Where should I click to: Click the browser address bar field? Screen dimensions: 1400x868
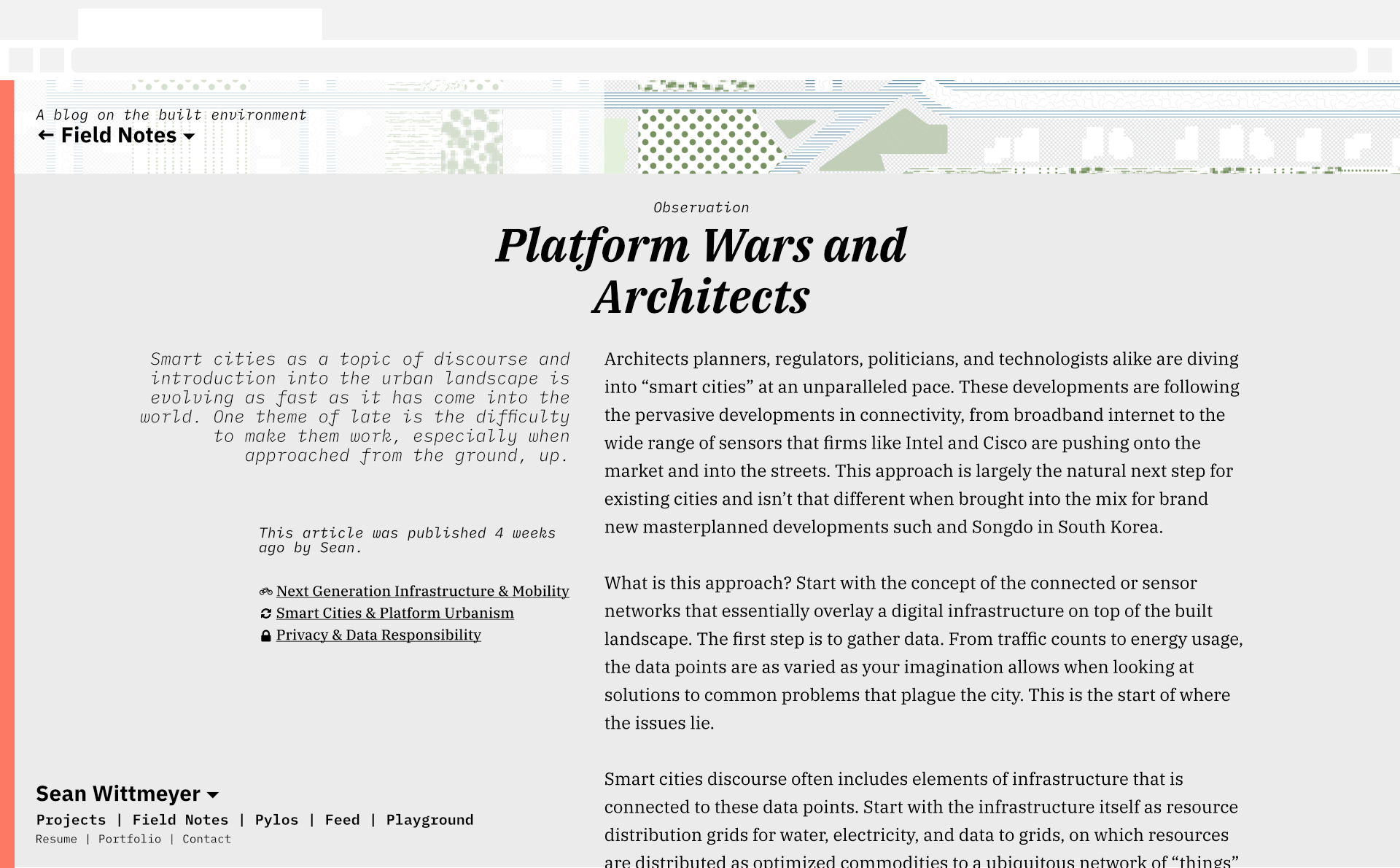(713, 60)
